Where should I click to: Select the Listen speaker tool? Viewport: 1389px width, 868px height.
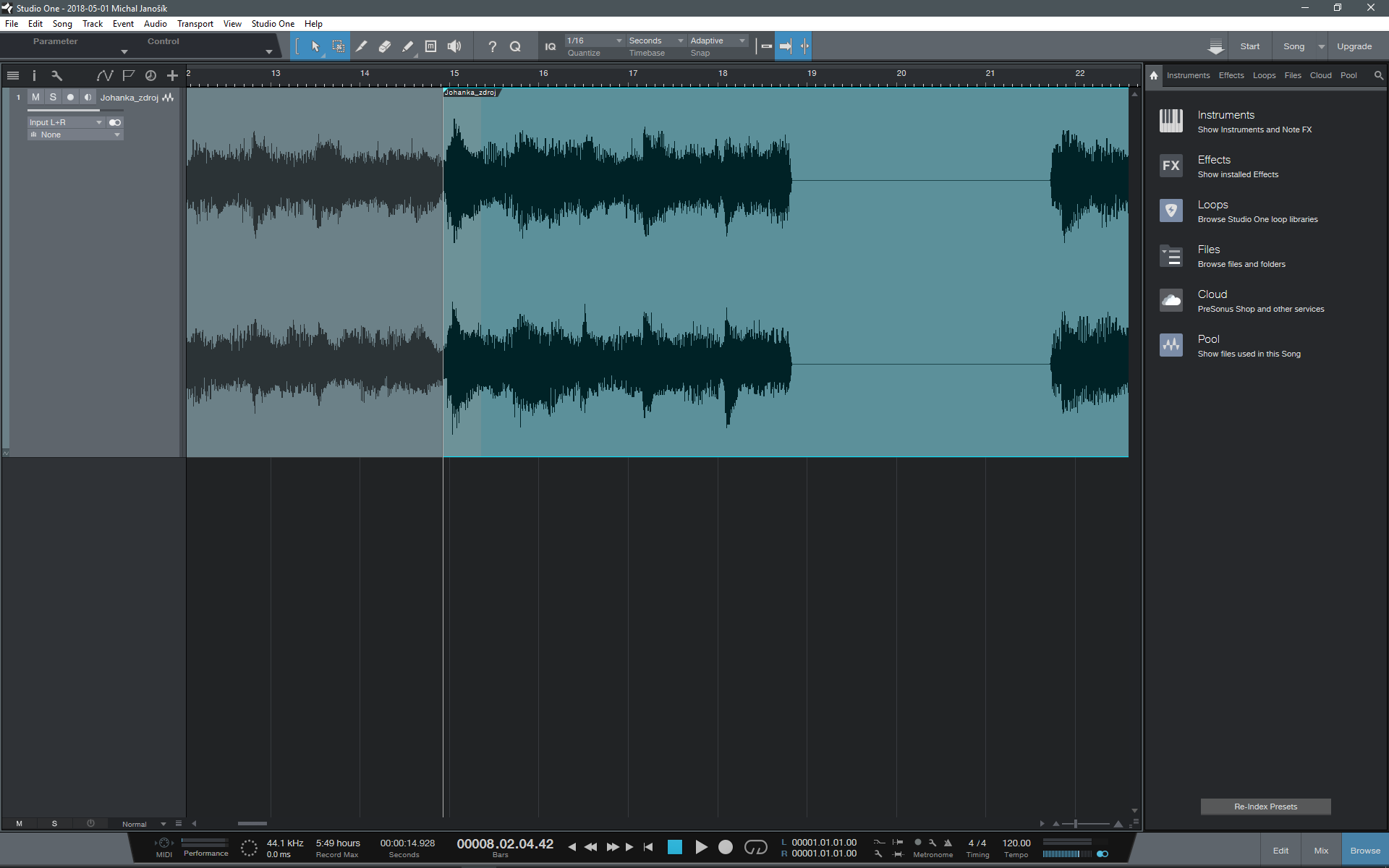(454, 46)
